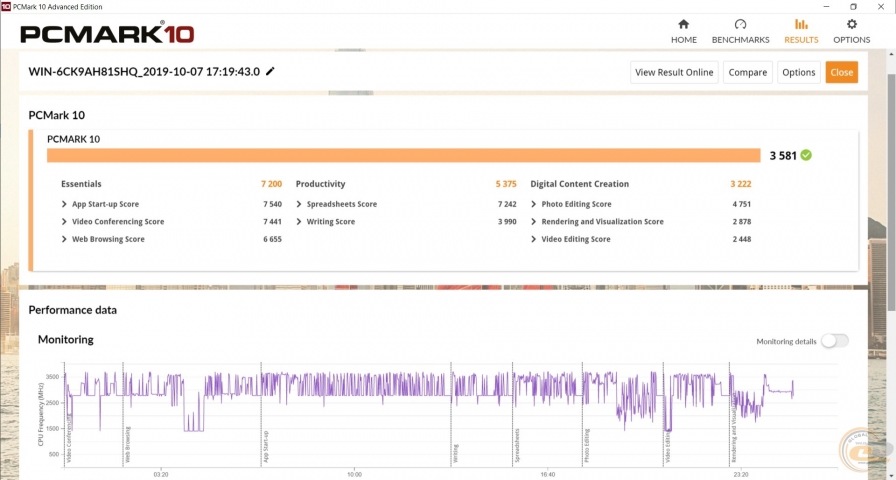Click the 10:00 time axis label
896x480 pixels.
pyautogui.click(x=354, y=474)
